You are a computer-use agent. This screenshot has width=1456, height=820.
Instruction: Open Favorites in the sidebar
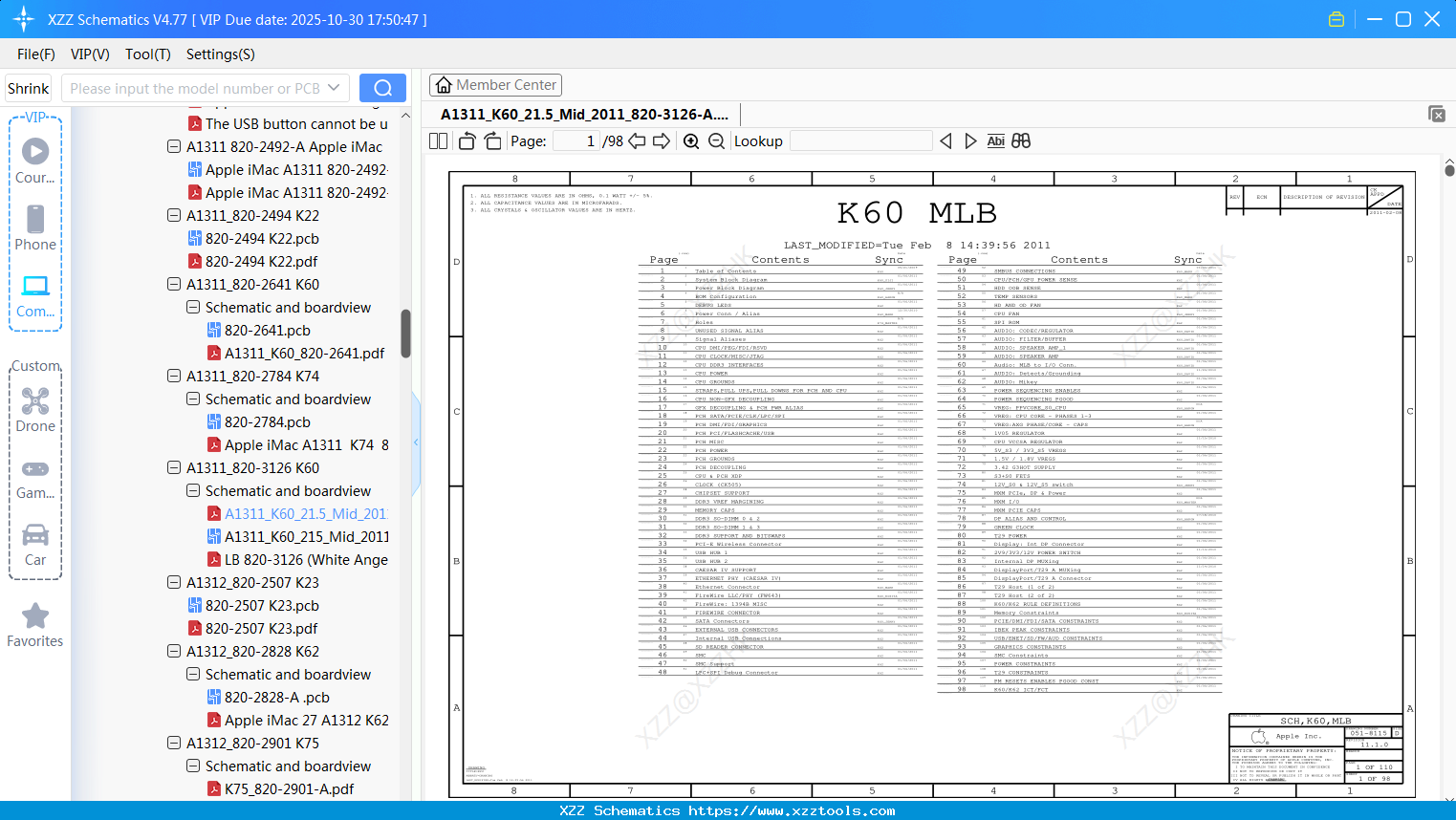tap(35, 625)
